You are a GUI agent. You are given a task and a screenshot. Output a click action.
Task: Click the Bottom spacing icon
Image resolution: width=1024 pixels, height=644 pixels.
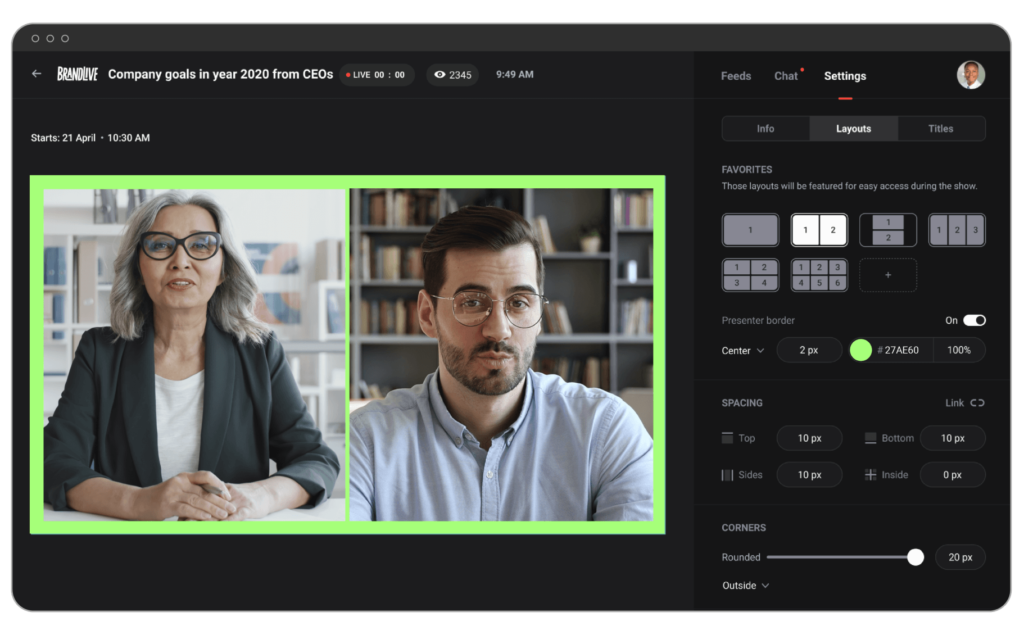click(871, 438)
